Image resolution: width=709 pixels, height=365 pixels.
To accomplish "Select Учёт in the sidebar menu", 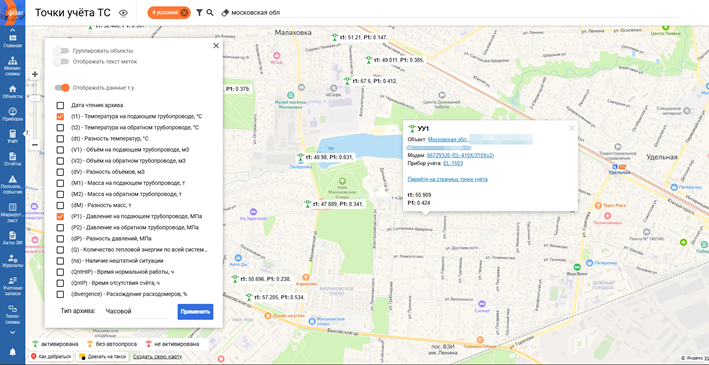I will tap(13, 137).
